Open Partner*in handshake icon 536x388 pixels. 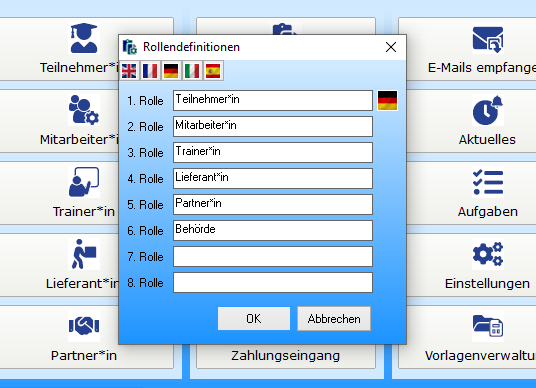coord(84,326)
